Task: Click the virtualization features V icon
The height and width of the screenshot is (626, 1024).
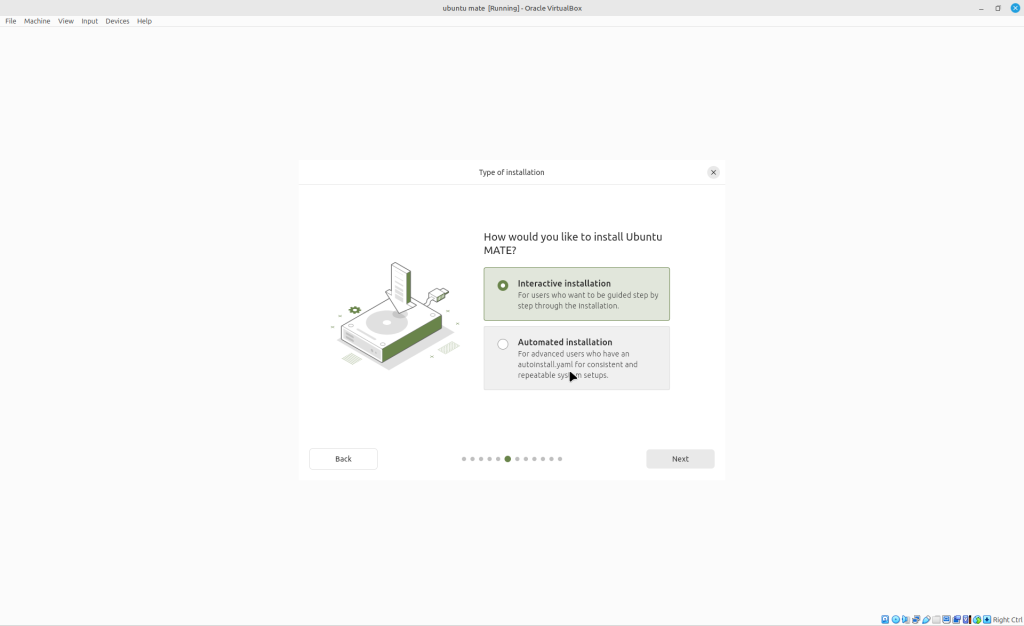Action: 967,619
